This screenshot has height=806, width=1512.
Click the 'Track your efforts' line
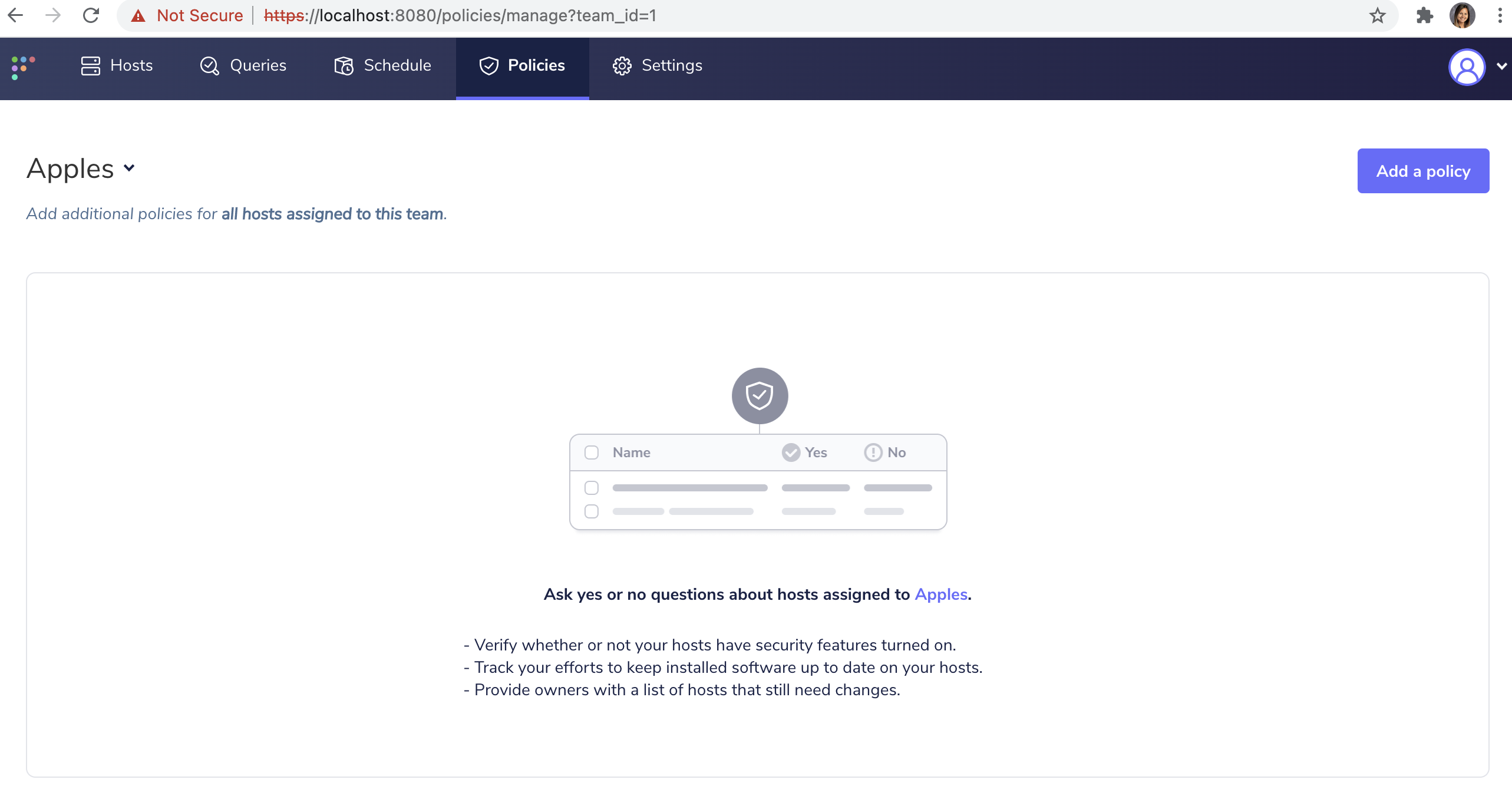pos(723,668)
